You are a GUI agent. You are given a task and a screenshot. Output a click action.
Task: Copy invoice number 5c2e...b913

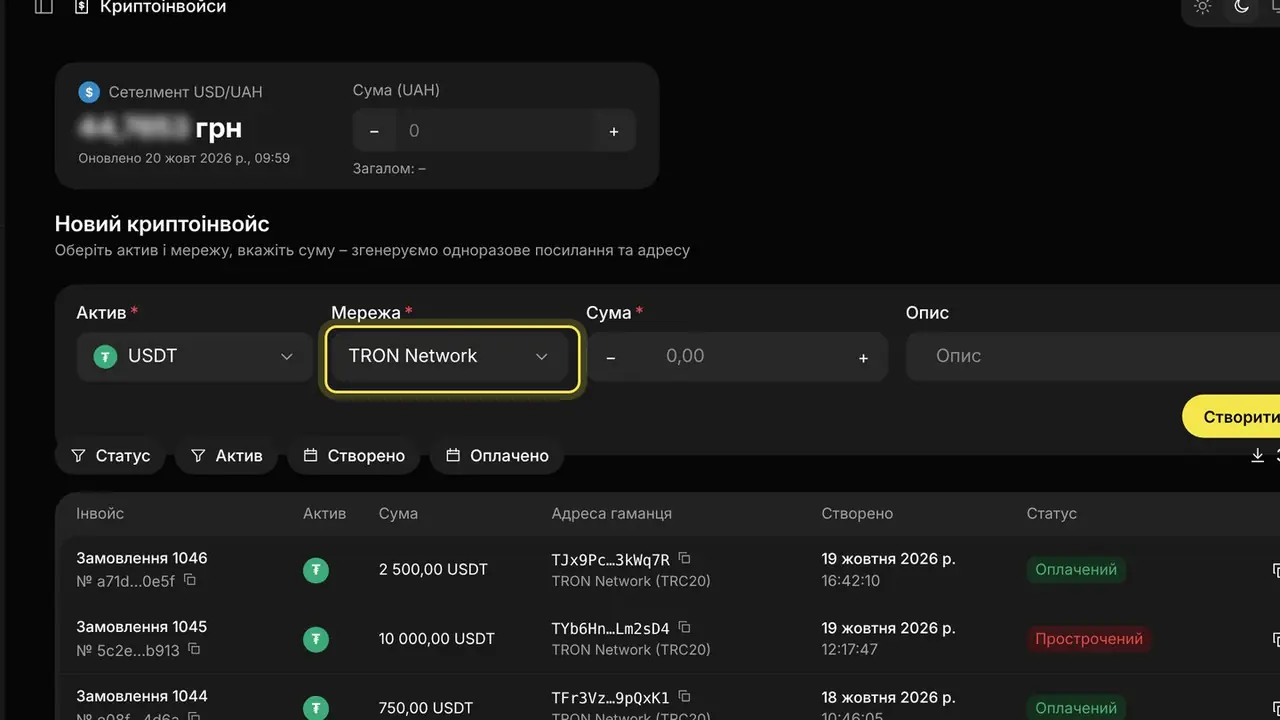(x=194, y=649)
